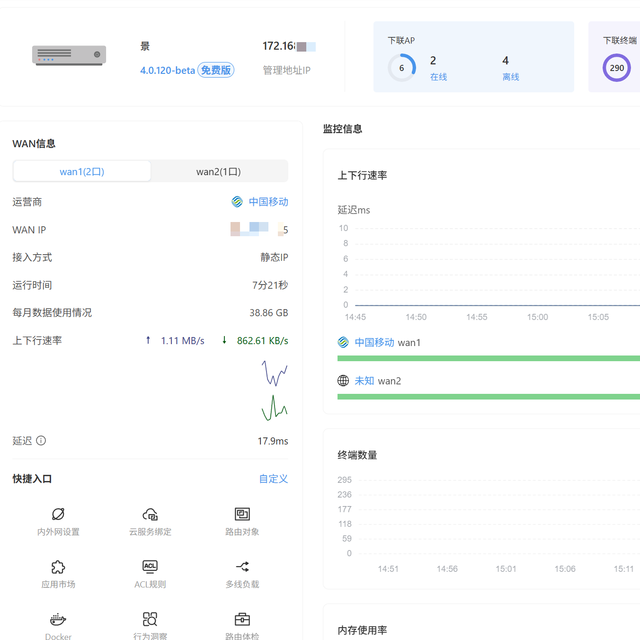Click the 7分21秒 uptime value
The height and width of the screenshot is (640, 640).
click(270, 285)
